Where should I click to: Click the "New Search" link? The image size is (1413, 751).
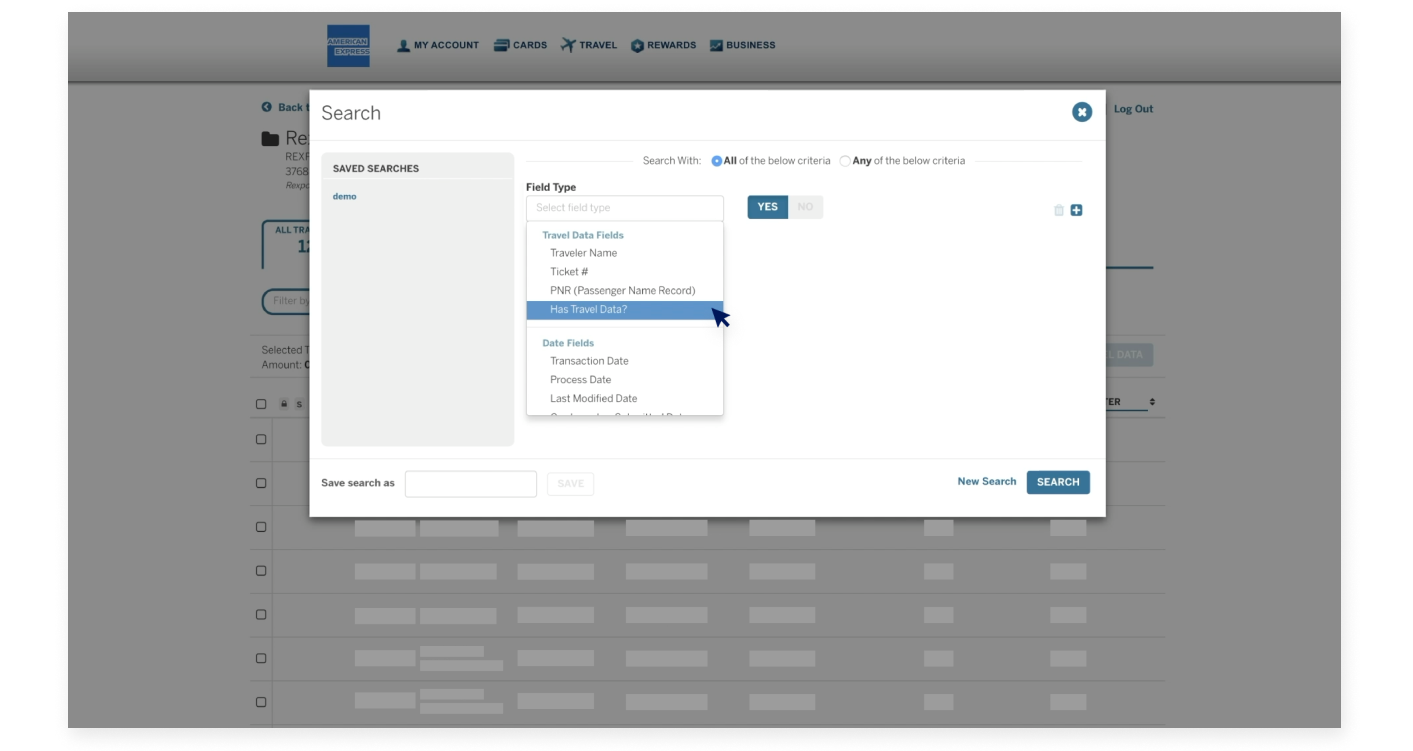986,481
